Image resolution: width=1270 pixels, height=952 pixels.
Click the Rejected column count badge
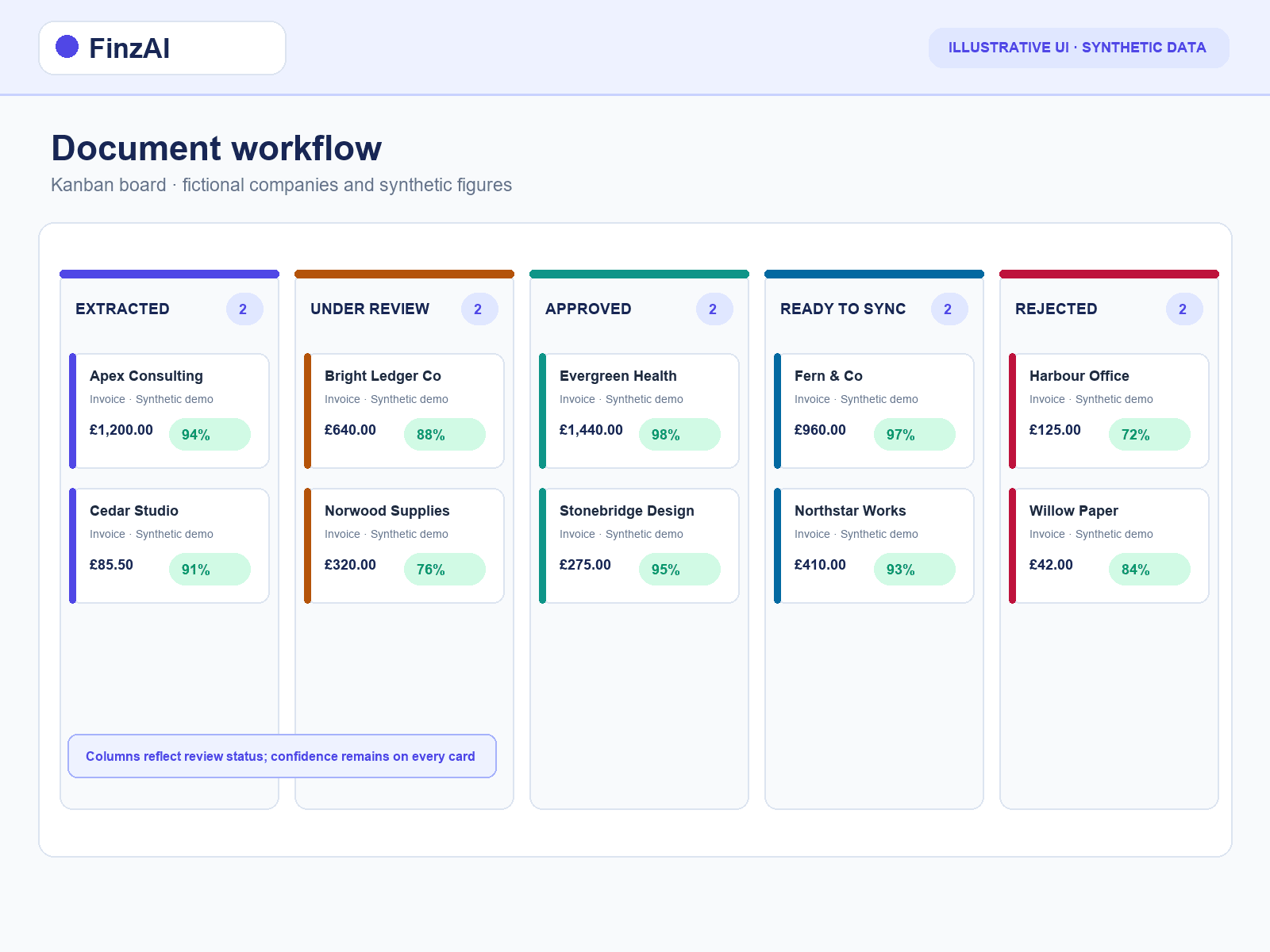1184,309
